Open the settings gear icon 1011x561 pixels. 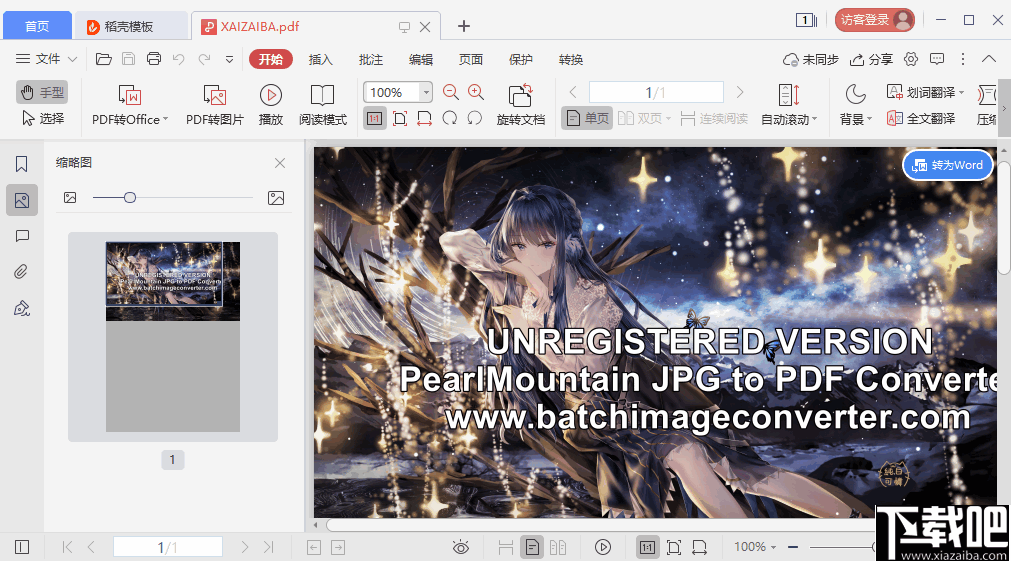pos(910,59)
